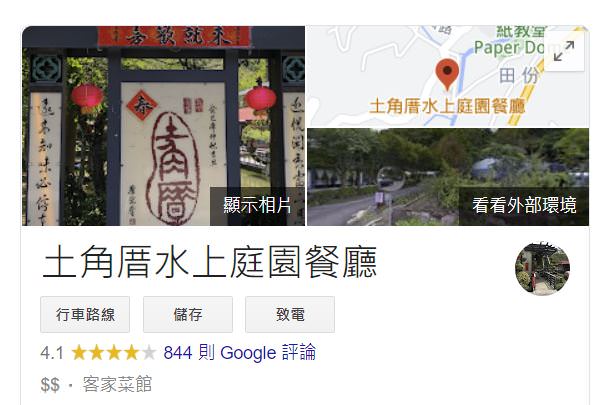Click the red location pin on map
601x405 pixels.
(447, 75)
